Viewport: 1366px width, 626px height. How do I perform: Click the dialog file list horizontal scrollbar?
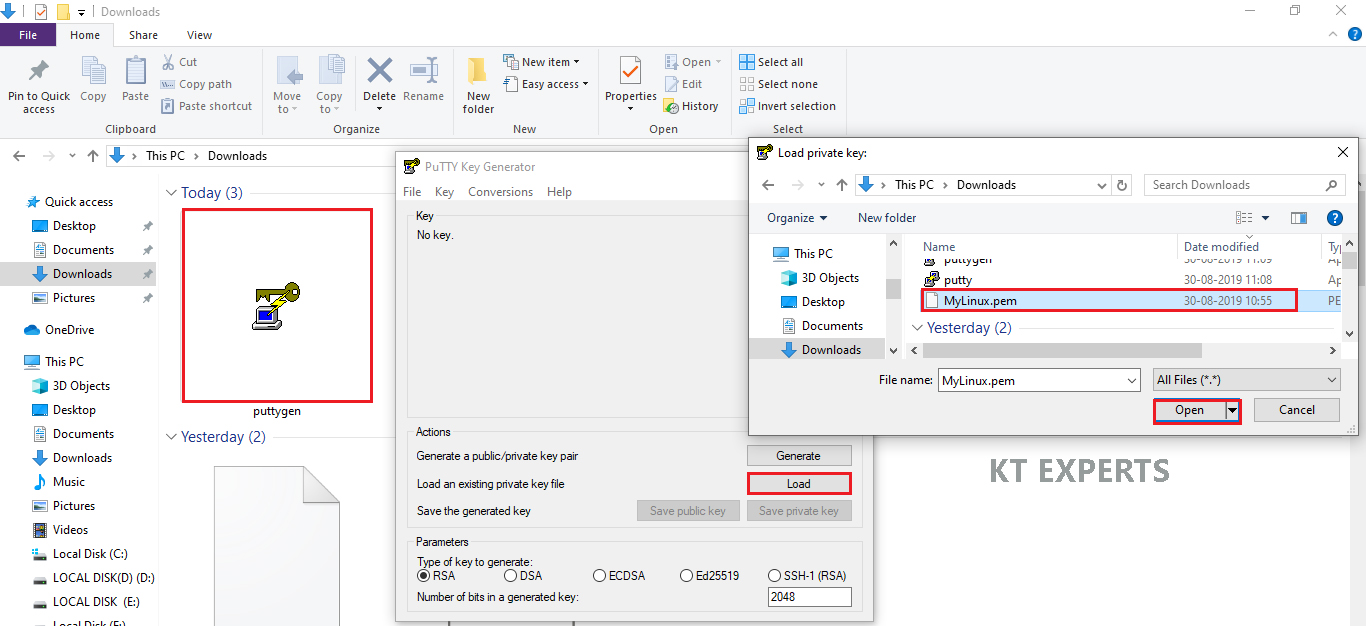[x=1062, y=351]
